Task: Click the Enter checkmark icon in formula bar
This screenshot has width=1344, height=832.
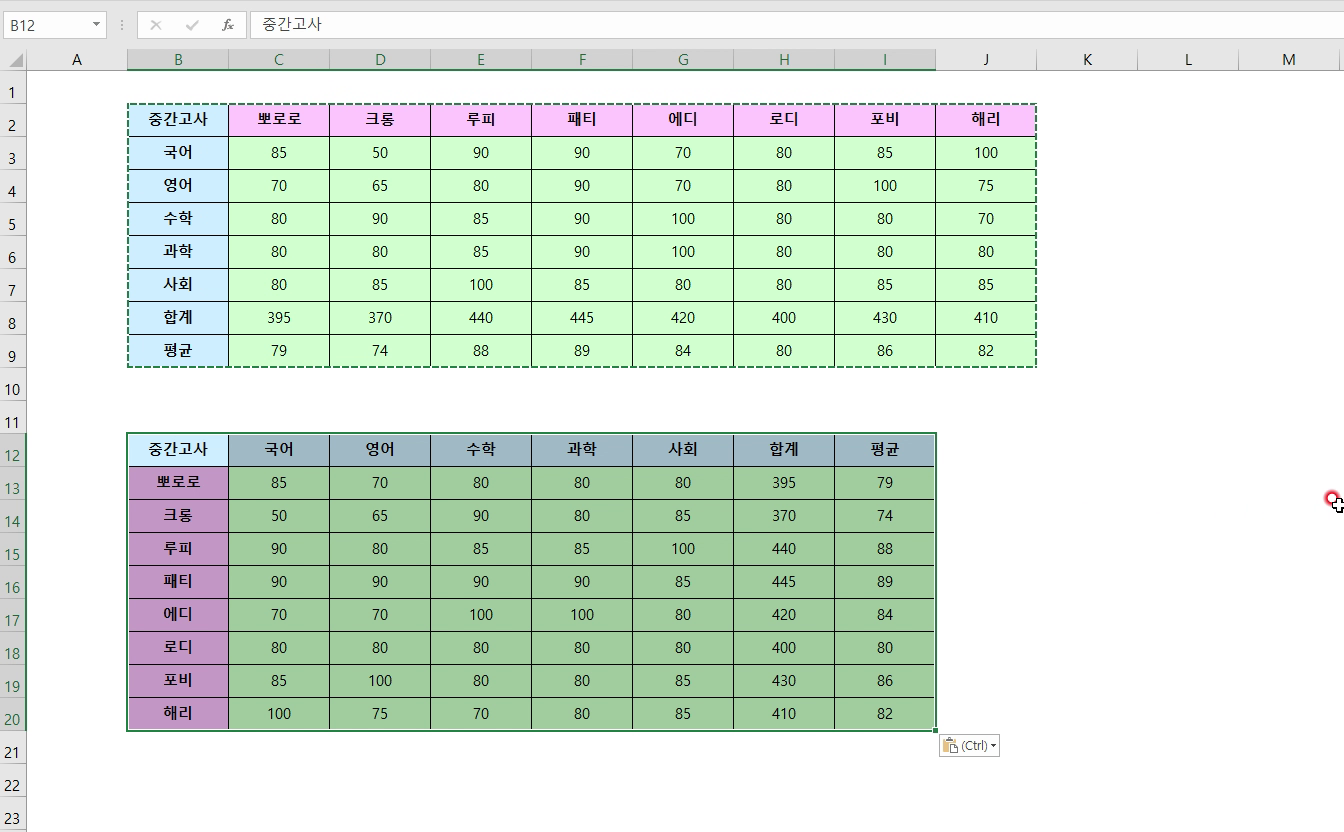Action: [192, 25]
